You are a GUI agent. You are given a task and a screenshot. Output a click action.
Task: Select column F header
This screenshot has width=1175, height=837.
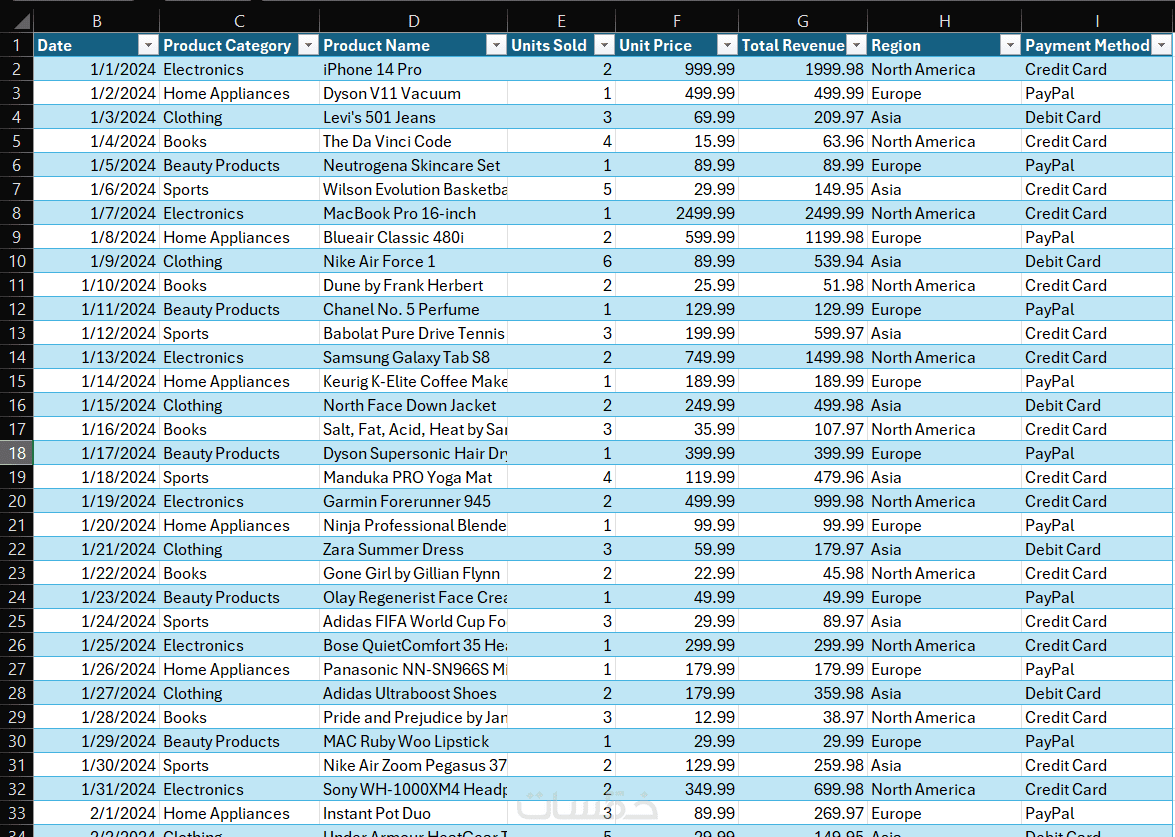pyautogui.click(x=677, y=21)
